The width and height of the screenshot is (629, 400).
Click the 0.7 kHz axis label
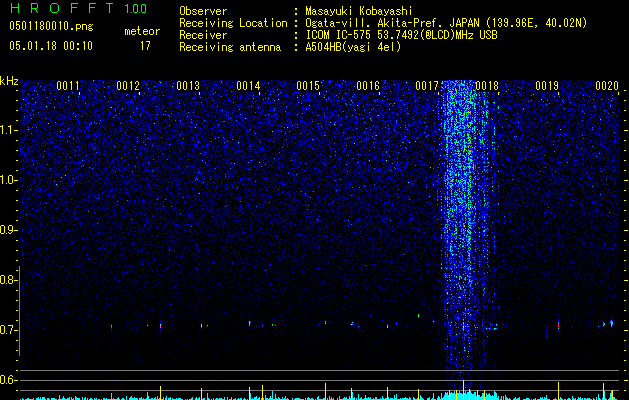tap(8, 330)
